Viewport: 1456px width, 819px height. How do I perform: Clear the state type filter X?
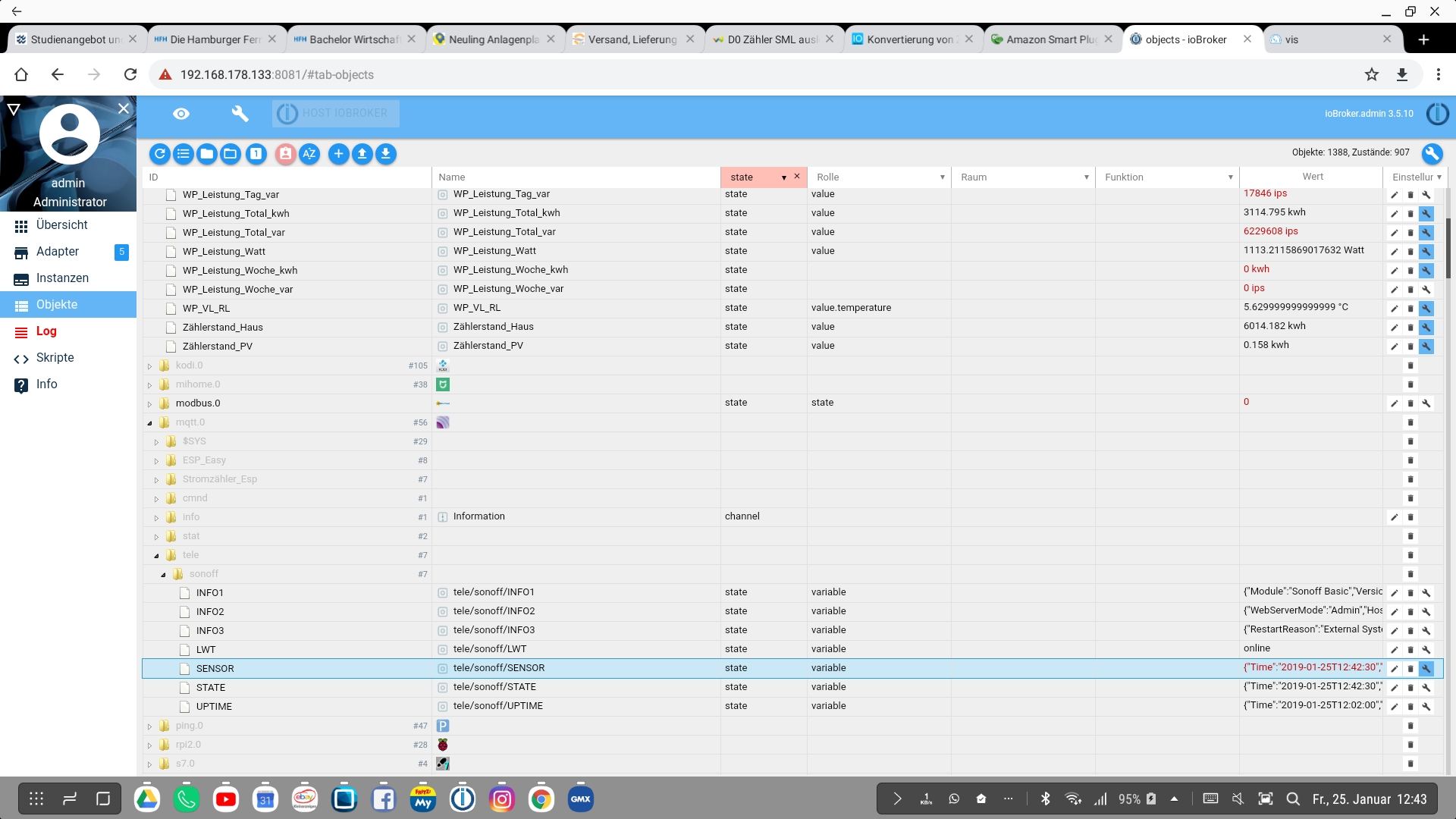tap(797, 177)
